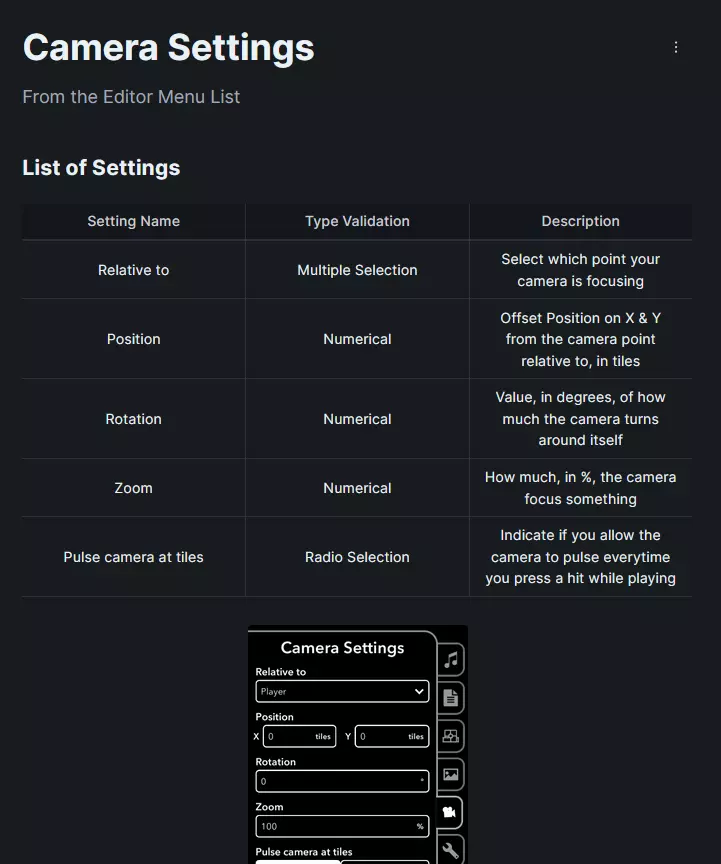Expand the Relative to Player dropdown
This screenshot has width=721, height=864.
coord(342,691)
